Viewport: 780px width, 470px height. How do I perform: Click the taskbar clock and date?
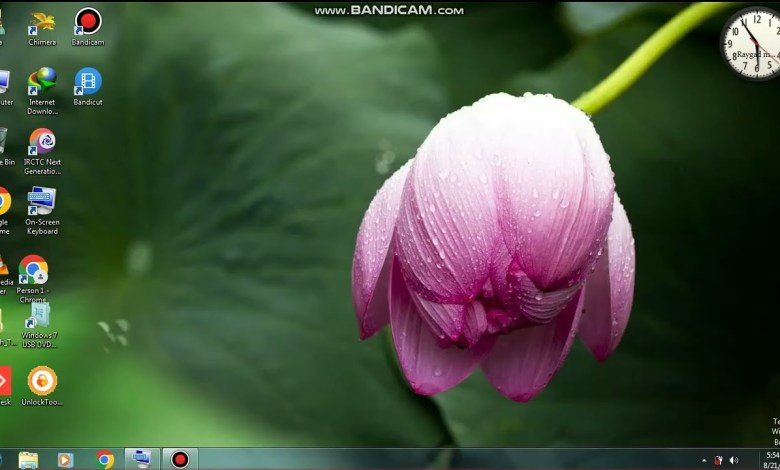[x=770, y=459]
